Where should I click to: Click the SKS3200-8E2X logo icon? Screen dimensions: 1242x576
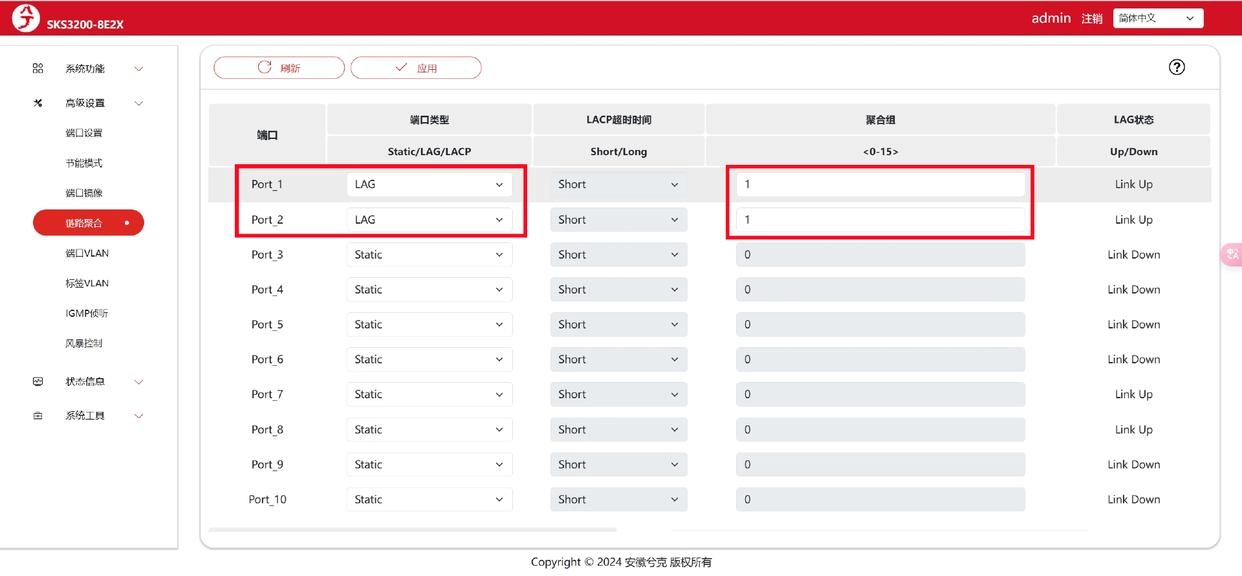click(25, 17)
